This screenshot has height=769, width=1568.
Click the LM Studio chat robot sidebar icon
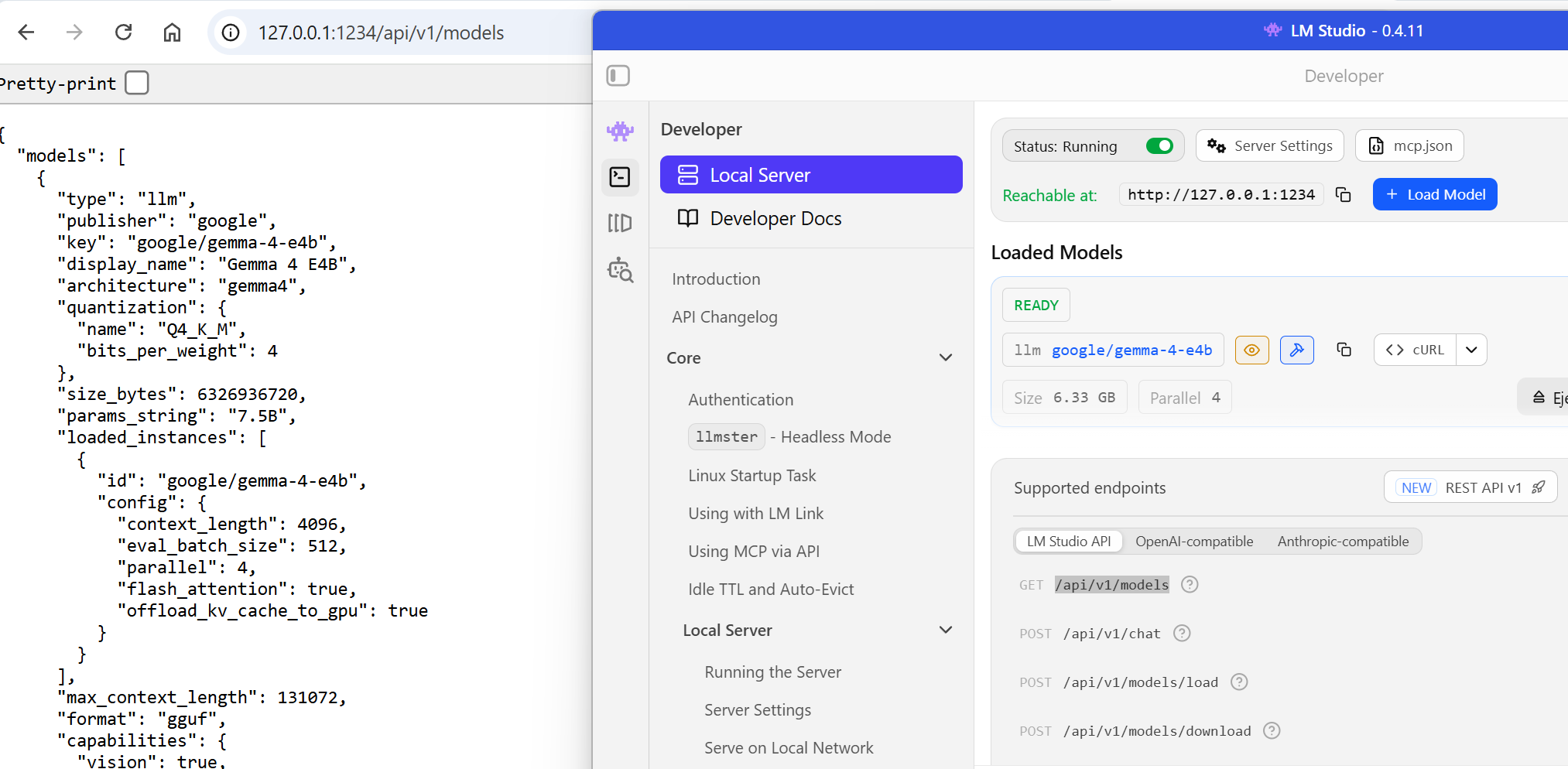click(x=620, y=131)
